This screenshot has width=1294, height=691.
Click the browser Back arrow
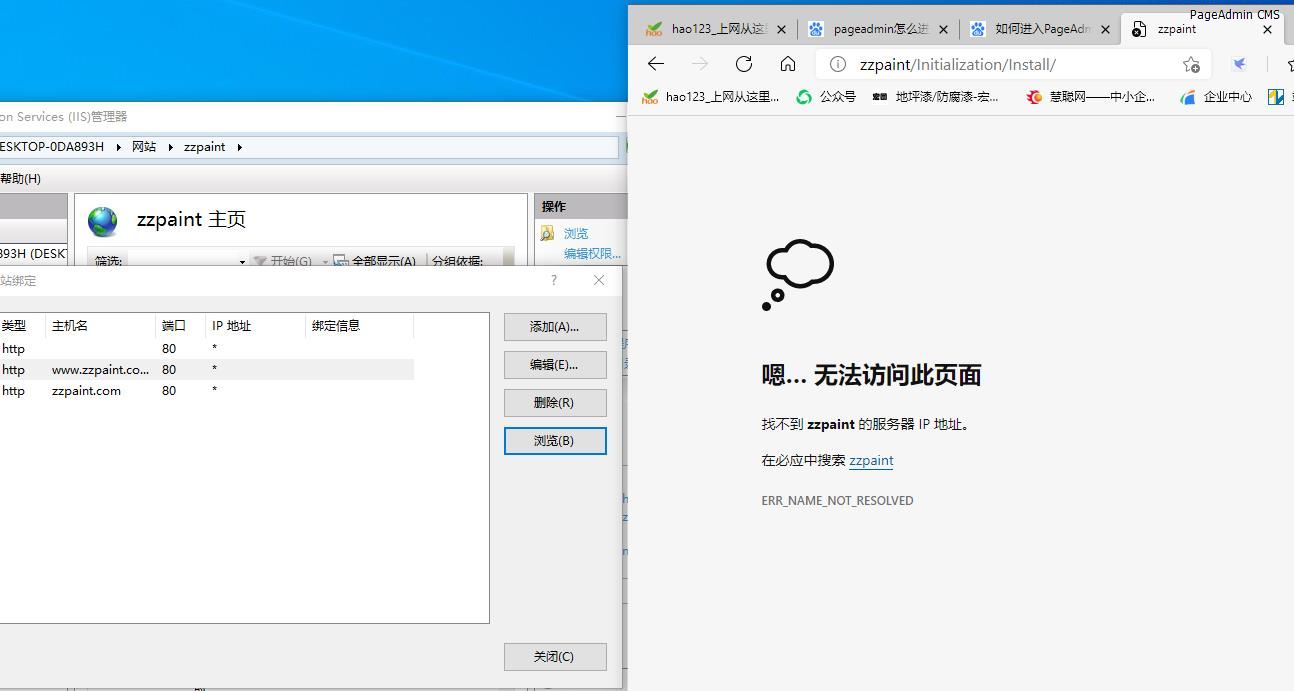pyautogui.click(x=656, y=64)
